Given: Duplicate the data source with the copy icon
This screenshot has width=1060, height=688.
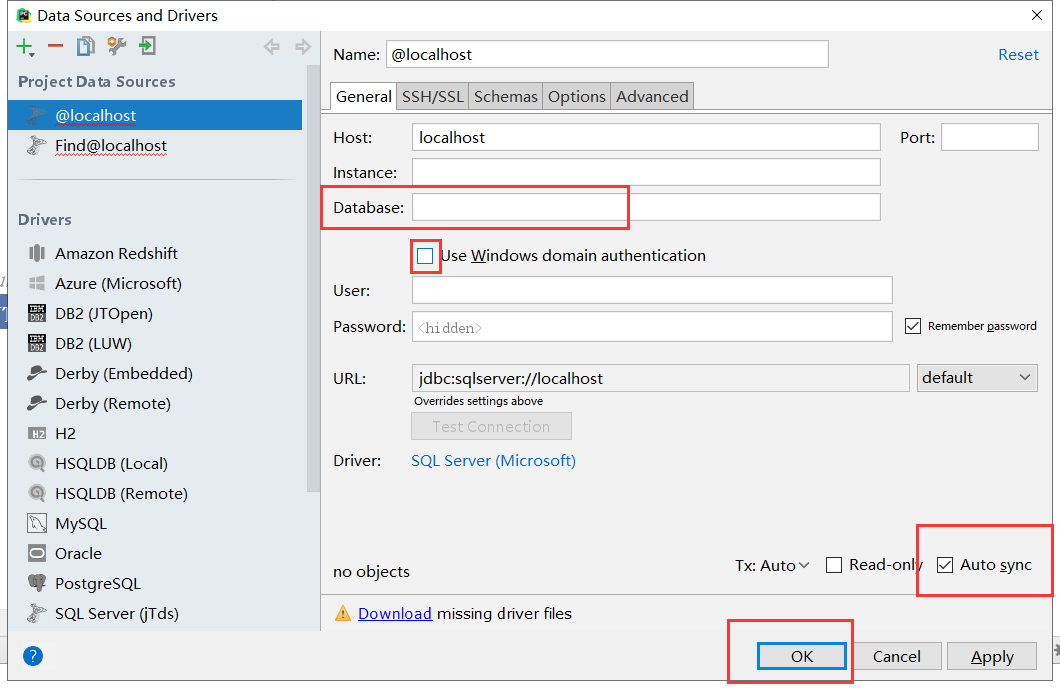Looking at the screenshot, I should [84, 46].
